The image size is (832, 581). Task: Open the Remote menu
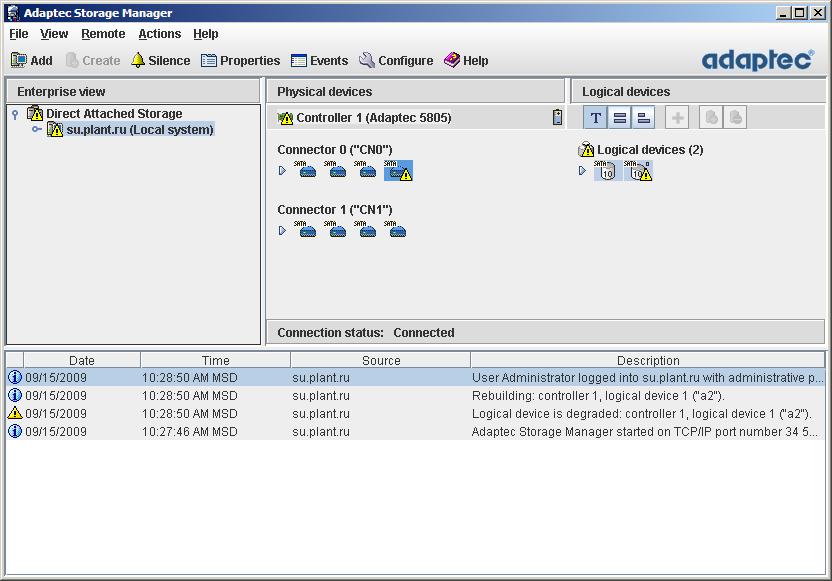103,34
